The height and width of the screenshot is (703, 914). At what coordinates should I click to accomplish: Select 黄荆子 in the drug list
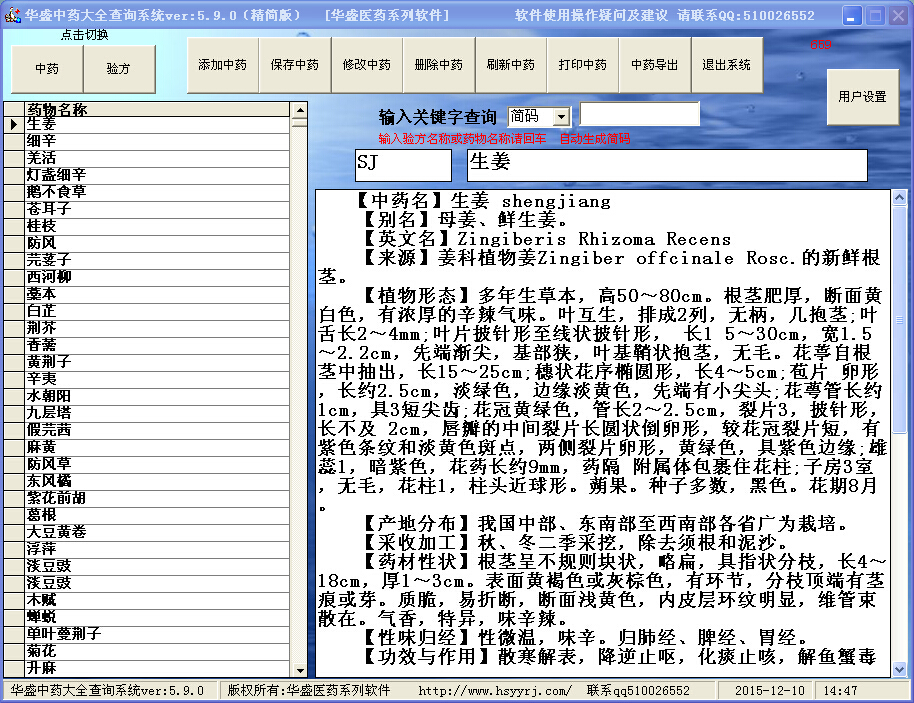[x=157, y=362]
